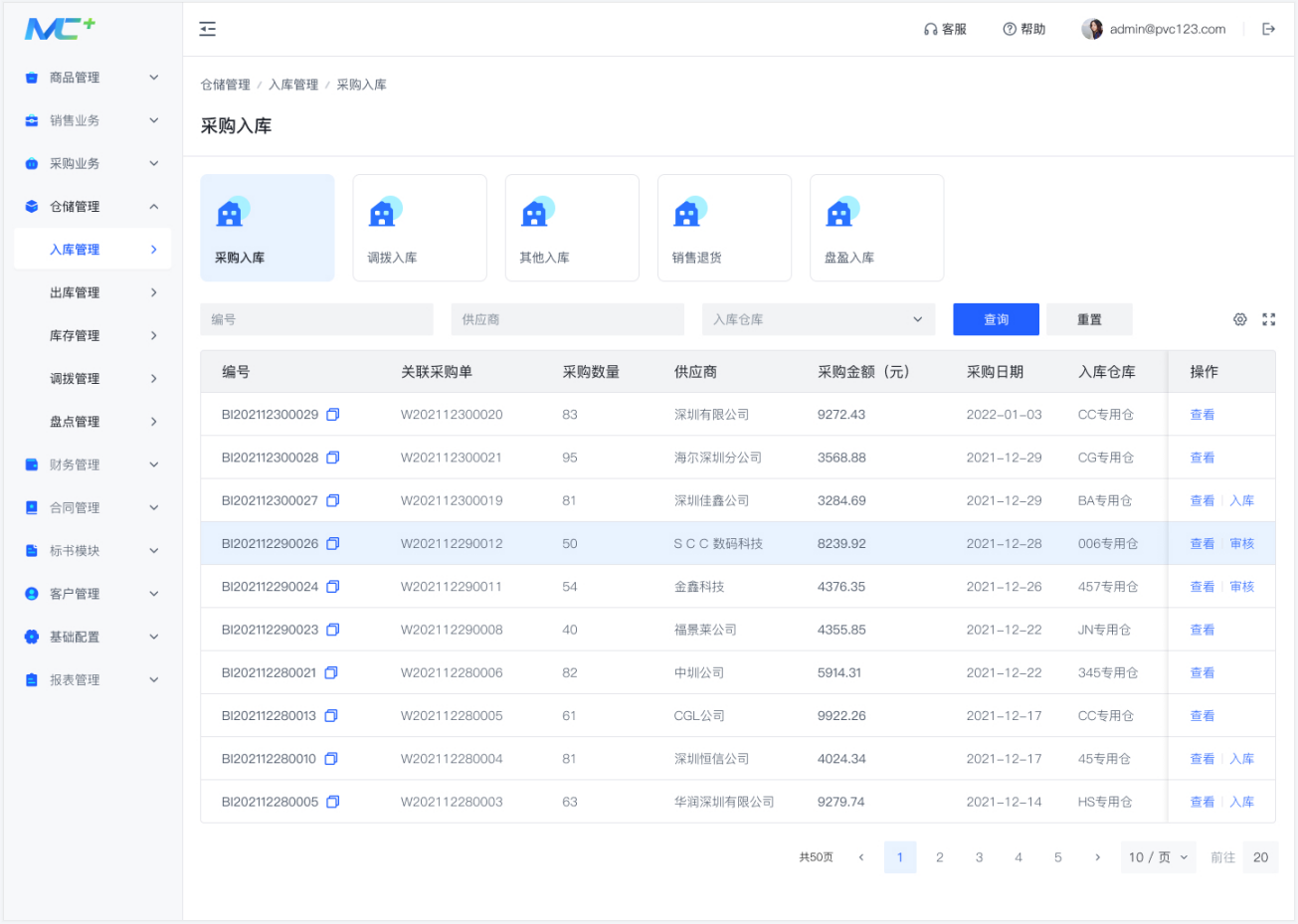This screenshot has height=924, width=1298.
Task: Click 入库 for BI202112280005
Action: [1242, 802]
